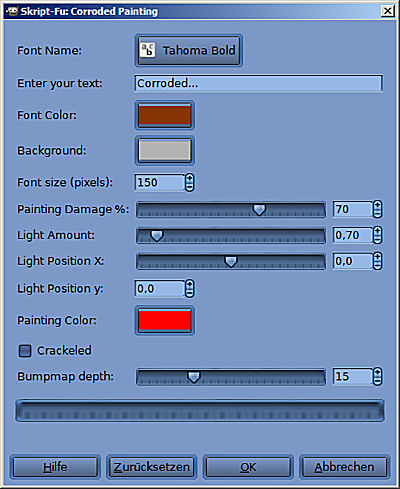400x489 pixels.
Task: Open the Background color swatch
Action: (165, 151)
